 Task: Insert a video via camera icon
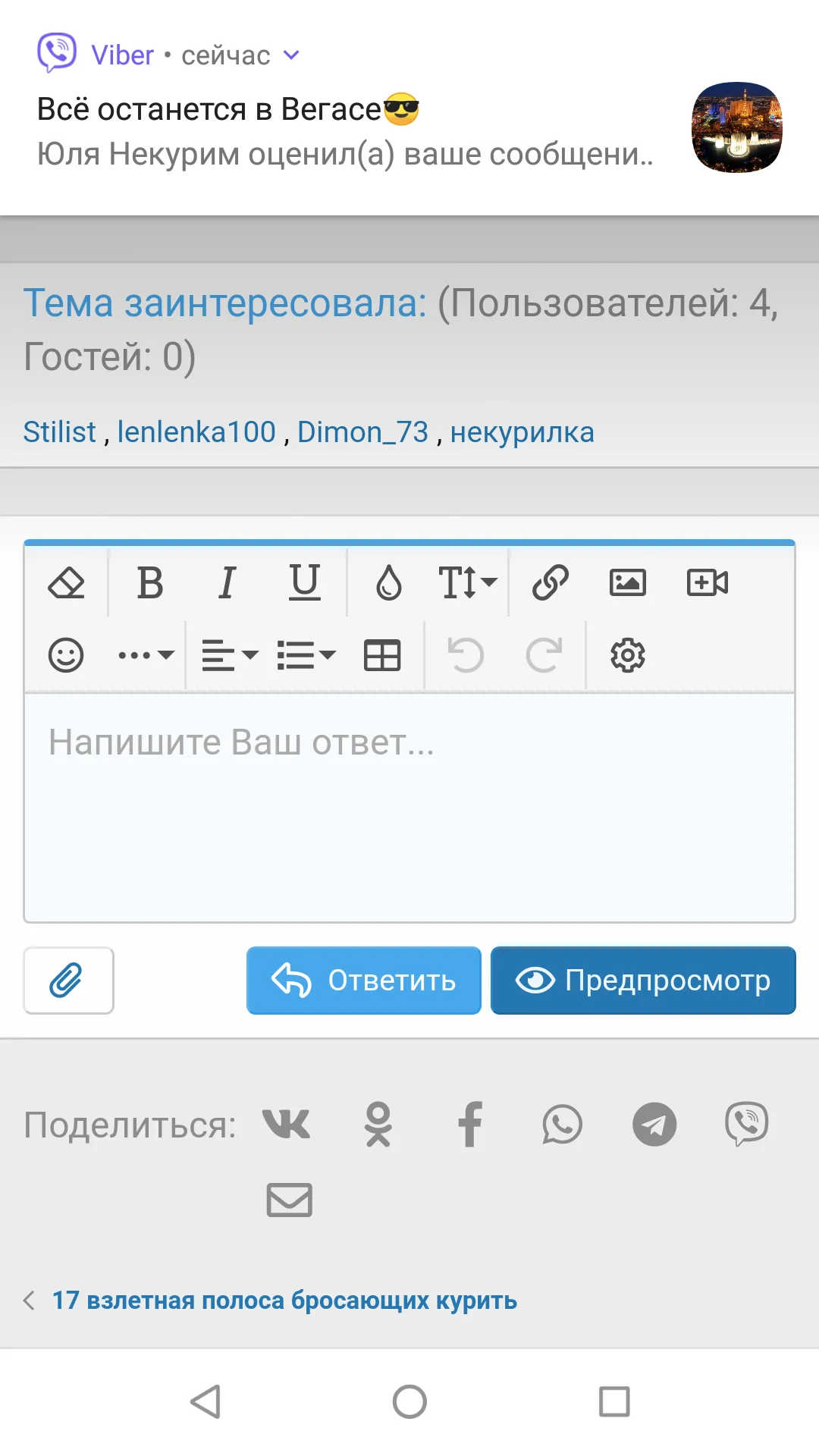point(707,583)
